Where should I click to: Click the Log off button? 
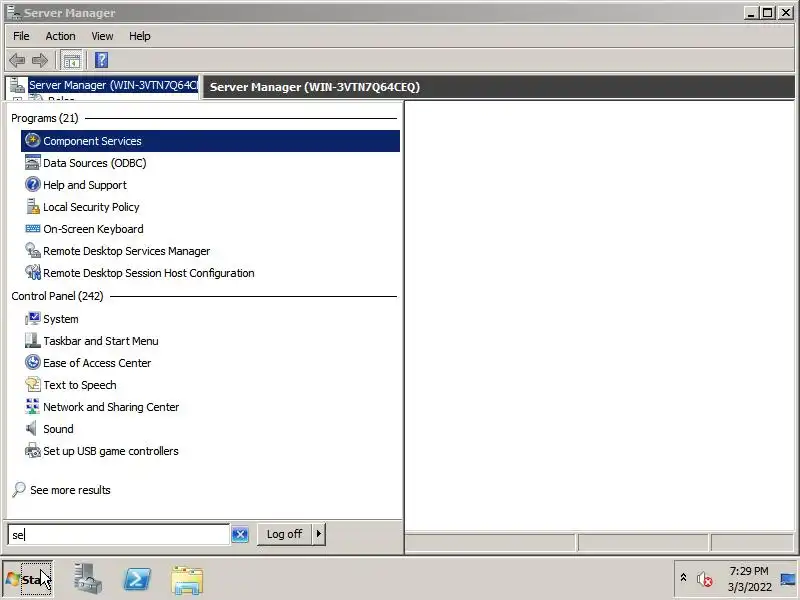click(284, 534)
